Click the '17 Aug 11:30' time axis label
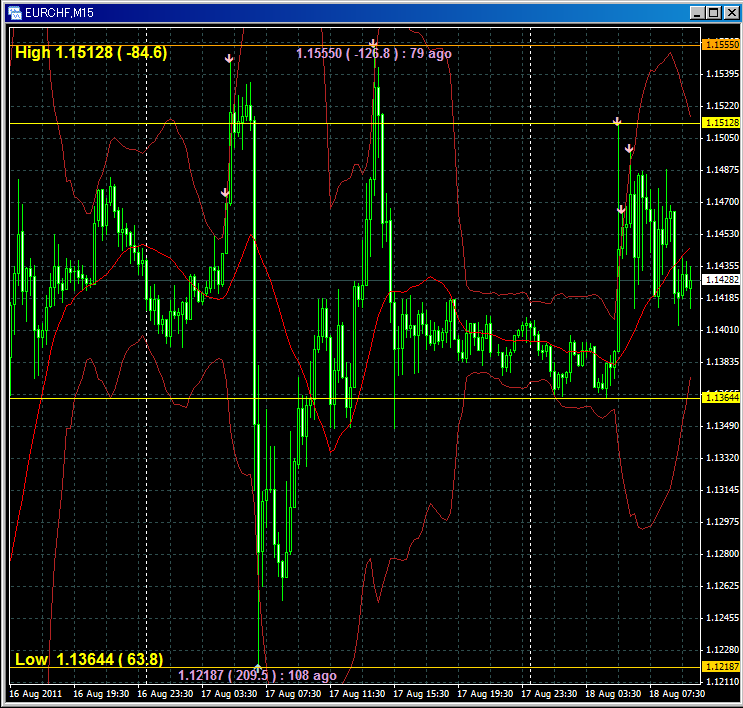Image resolution: width=743 pixels, height=708 pixels. click(x=358, y=692)
